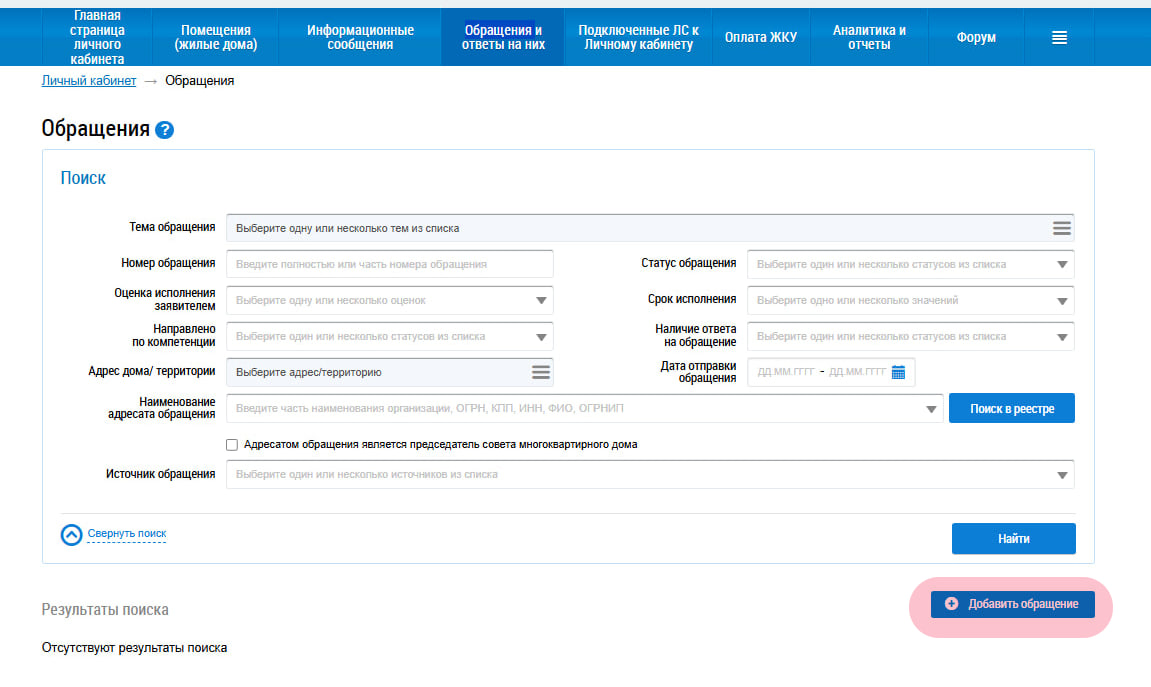Open the Информационные сообщения tab
Screen dimensions: 1151x687
360,37
